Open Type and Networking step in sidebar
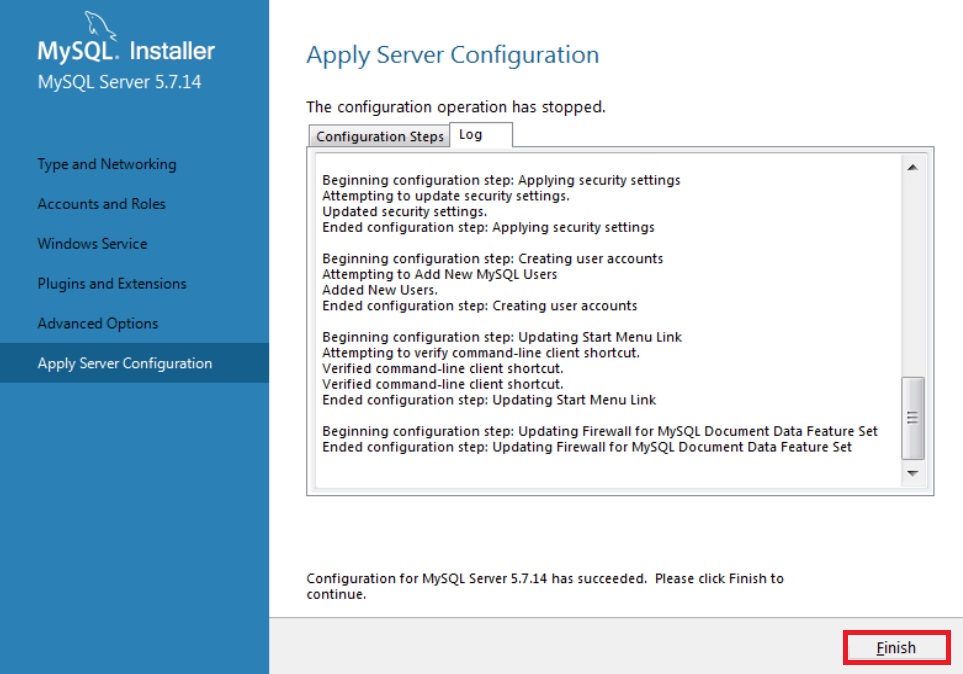 (107, 164)
